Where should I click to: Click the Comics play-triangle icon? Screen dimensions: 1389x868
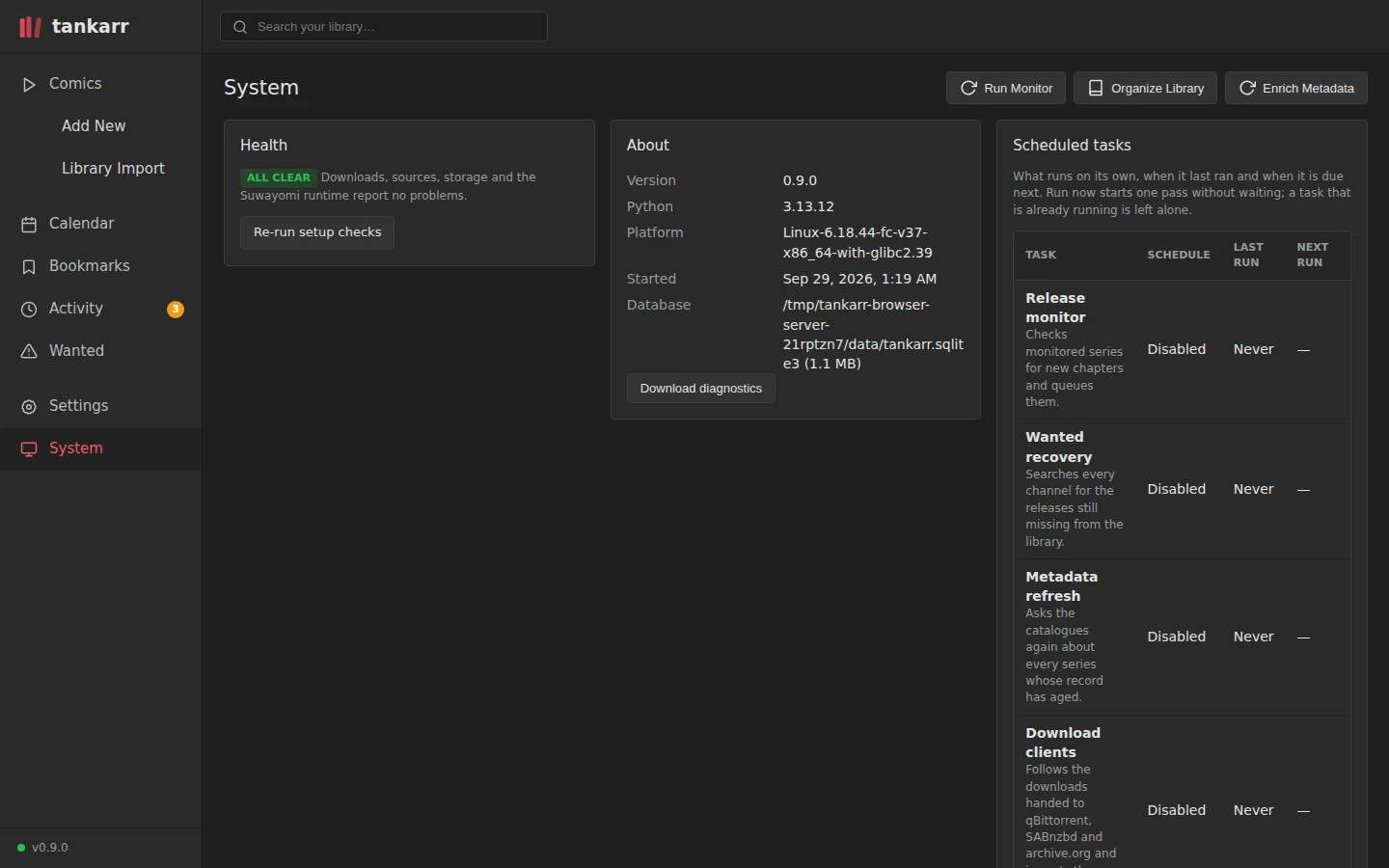pyautogui.click(x=29, y=85)
